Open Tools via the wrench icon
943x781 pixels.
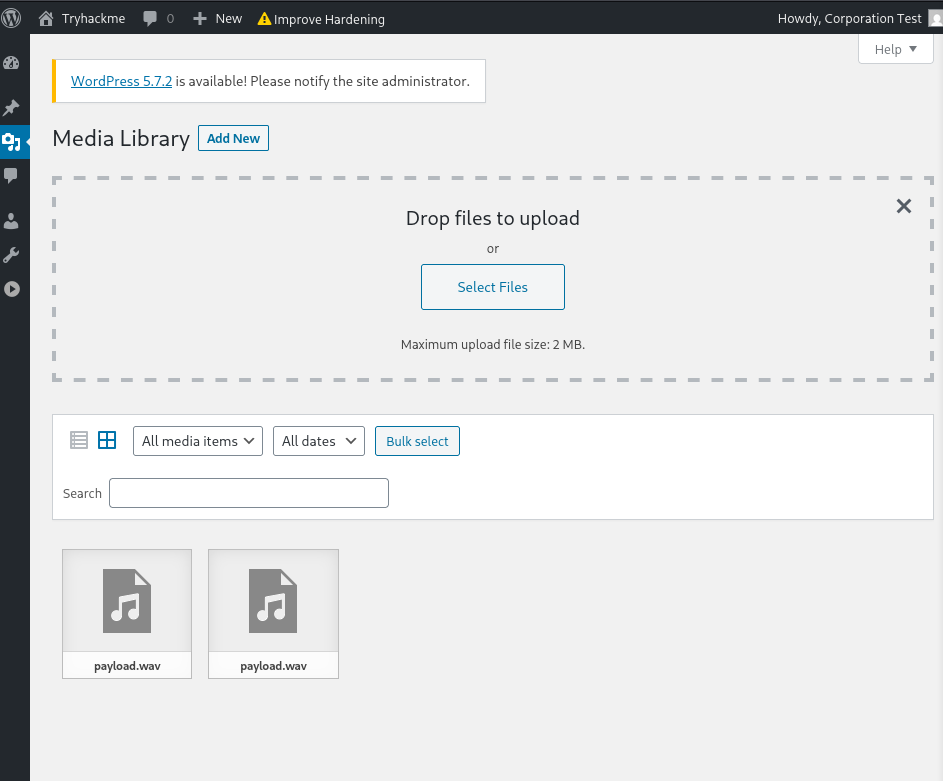pos(12,255)
